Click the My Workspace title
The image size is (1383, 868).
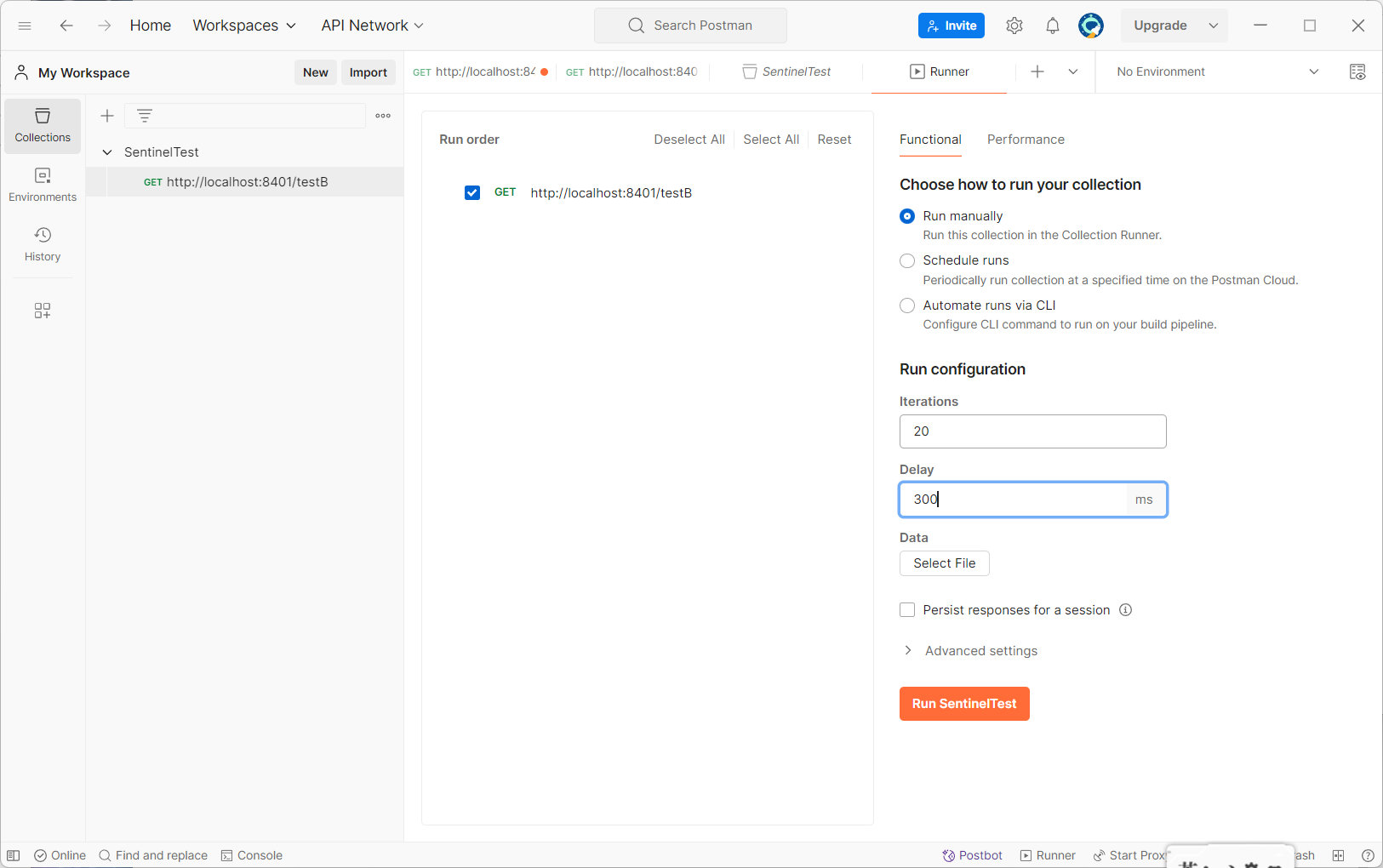[x=83, y=73]
